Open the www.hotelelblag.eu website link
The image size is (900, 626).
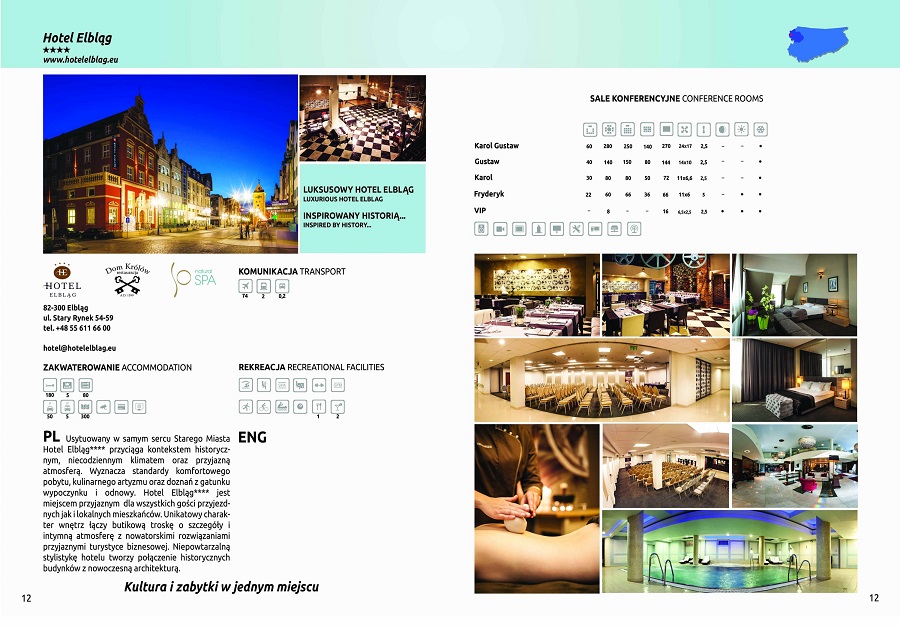click(80, 59)
